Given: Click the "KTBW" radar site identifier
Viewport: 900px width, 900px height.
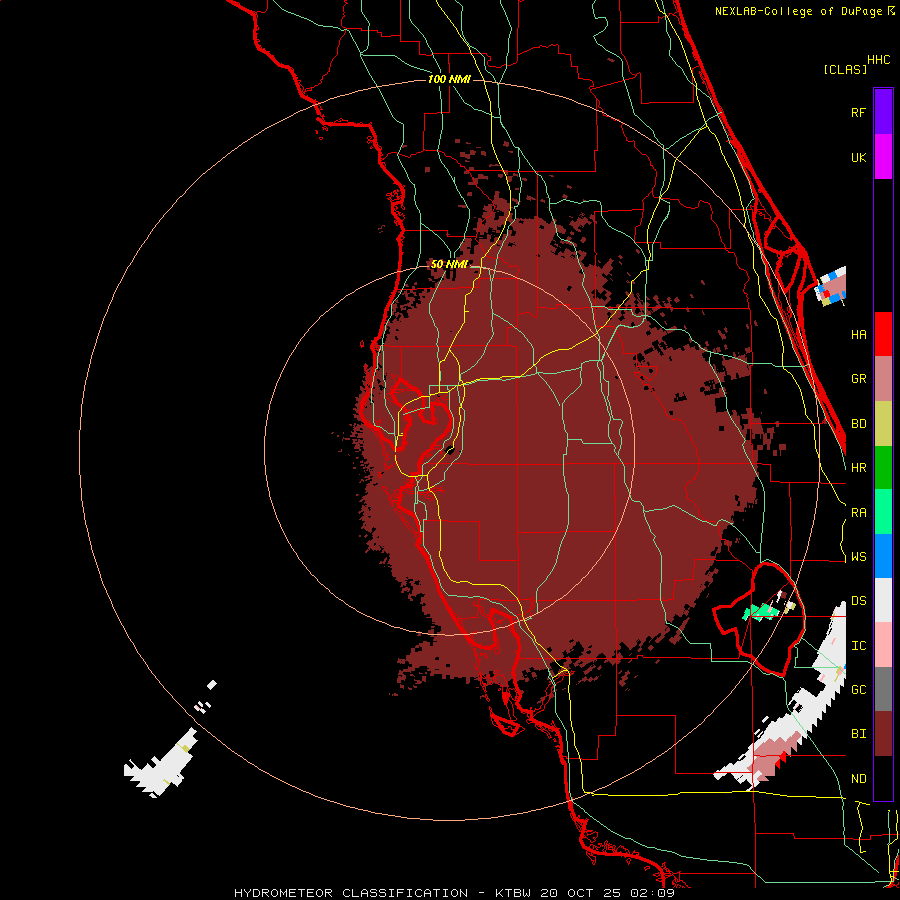Looking at the screenshot, I should click(513, 893).
